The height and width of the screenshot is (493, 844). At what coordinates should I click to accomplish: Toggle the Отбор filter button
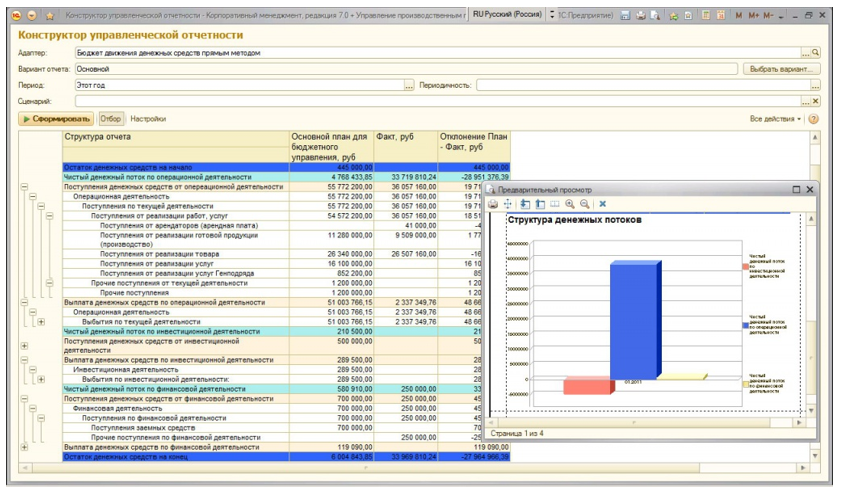coord(111,119)
